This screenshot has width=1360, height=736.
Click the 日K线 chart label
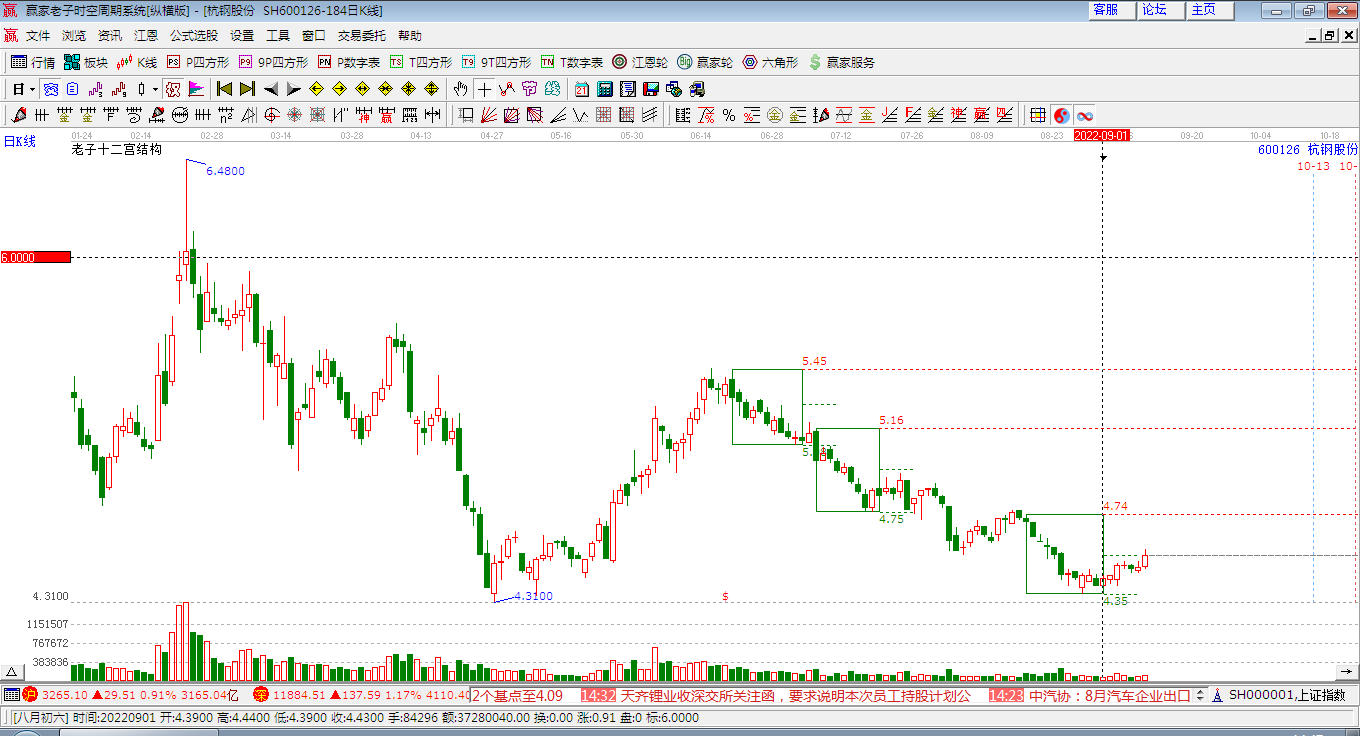pos(19,141)
